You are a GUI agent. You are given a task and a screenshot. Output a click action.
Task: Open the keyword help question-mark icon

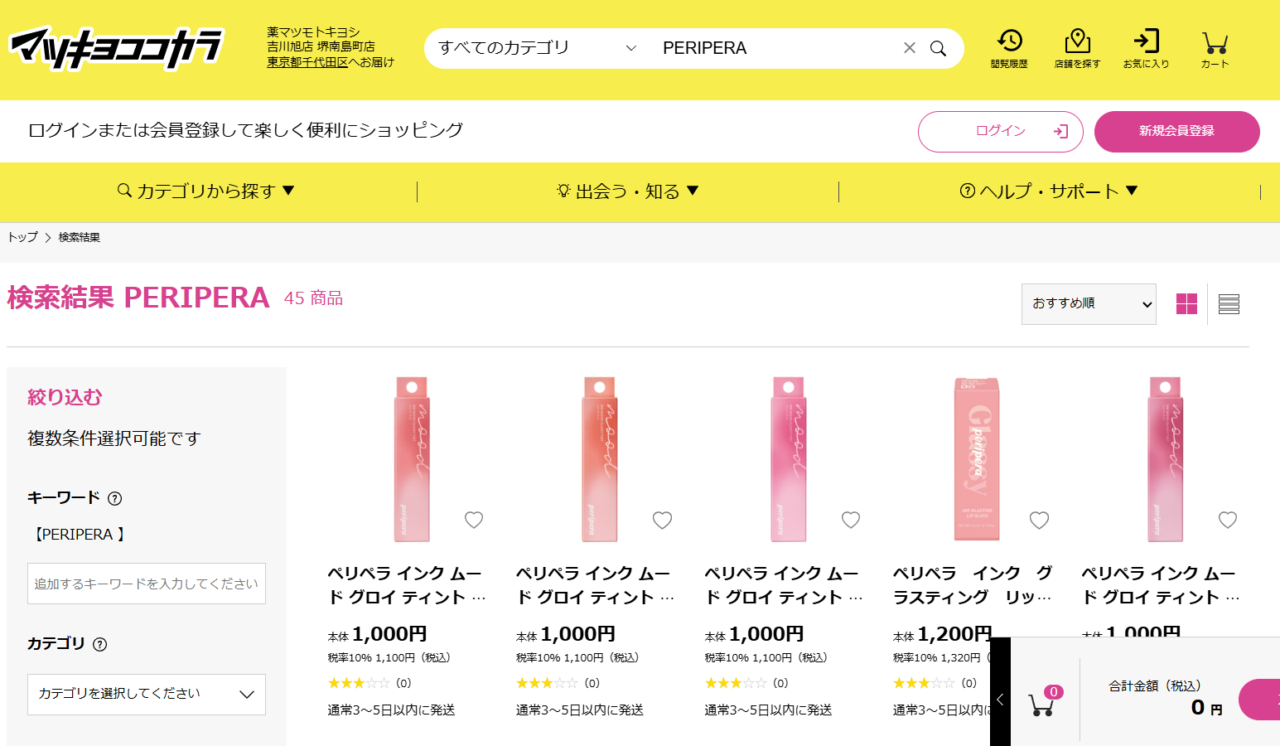click(x=115, y=498)
